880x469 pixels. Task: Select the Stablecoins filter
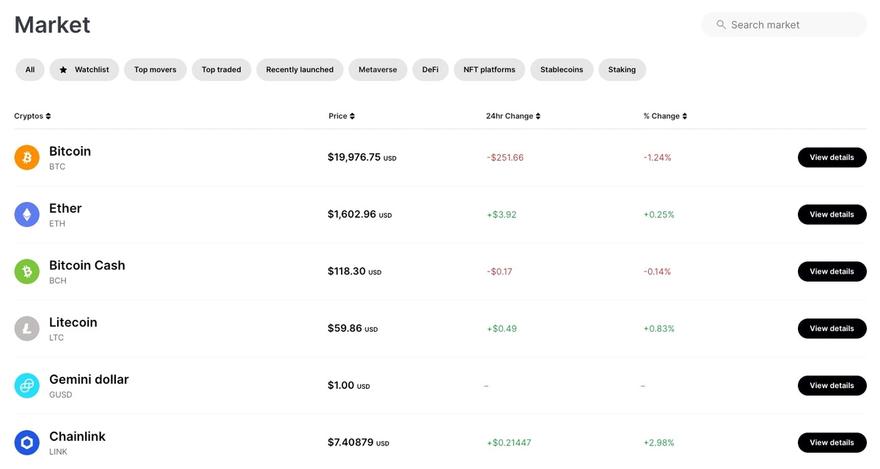pos(562,70)
